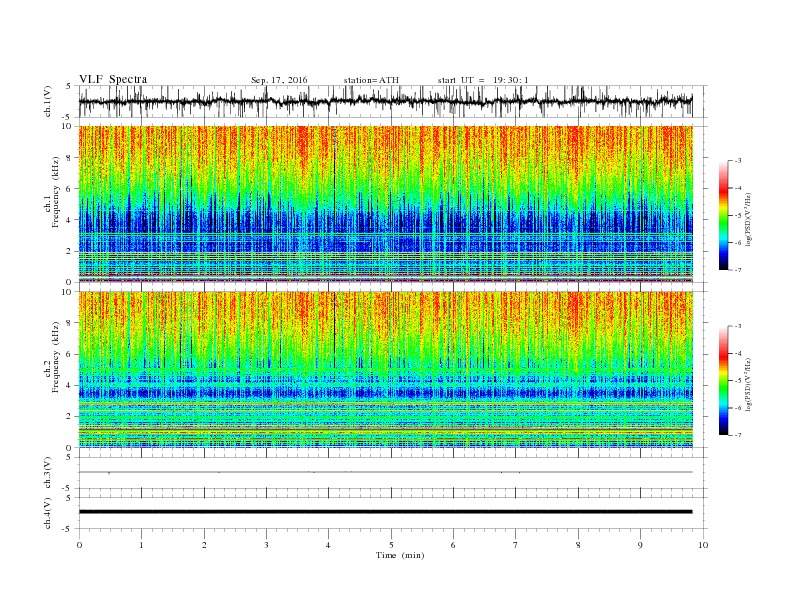Click the date 'Sep. 17, 2016'
792x612 pixels.
(279, 80)
